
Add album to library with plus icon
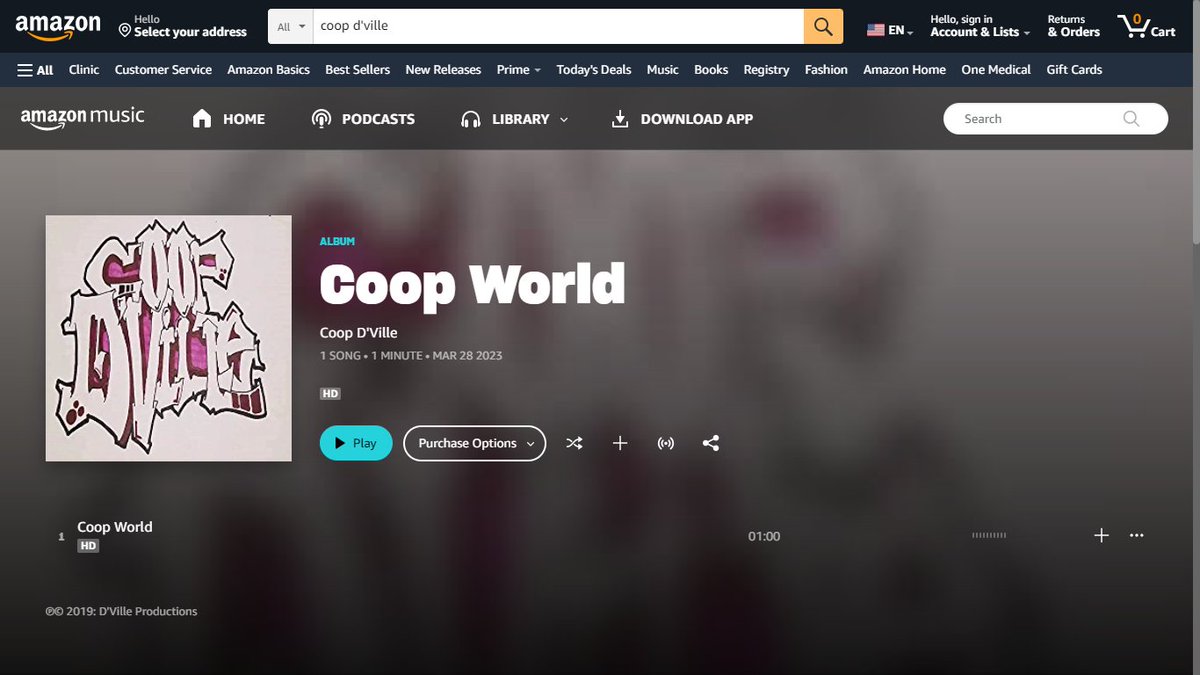(620, 443)
